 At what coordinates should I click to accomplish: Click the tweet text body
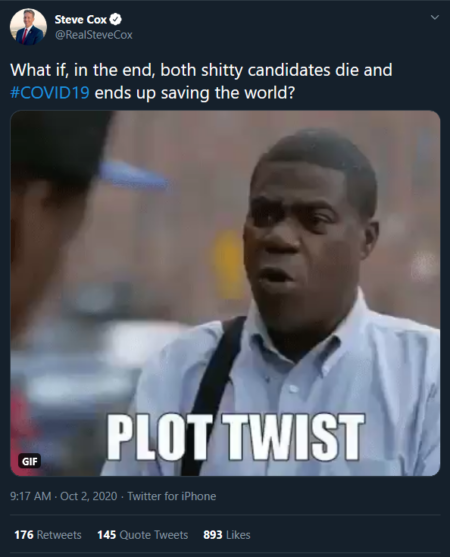tap(201, 81)
